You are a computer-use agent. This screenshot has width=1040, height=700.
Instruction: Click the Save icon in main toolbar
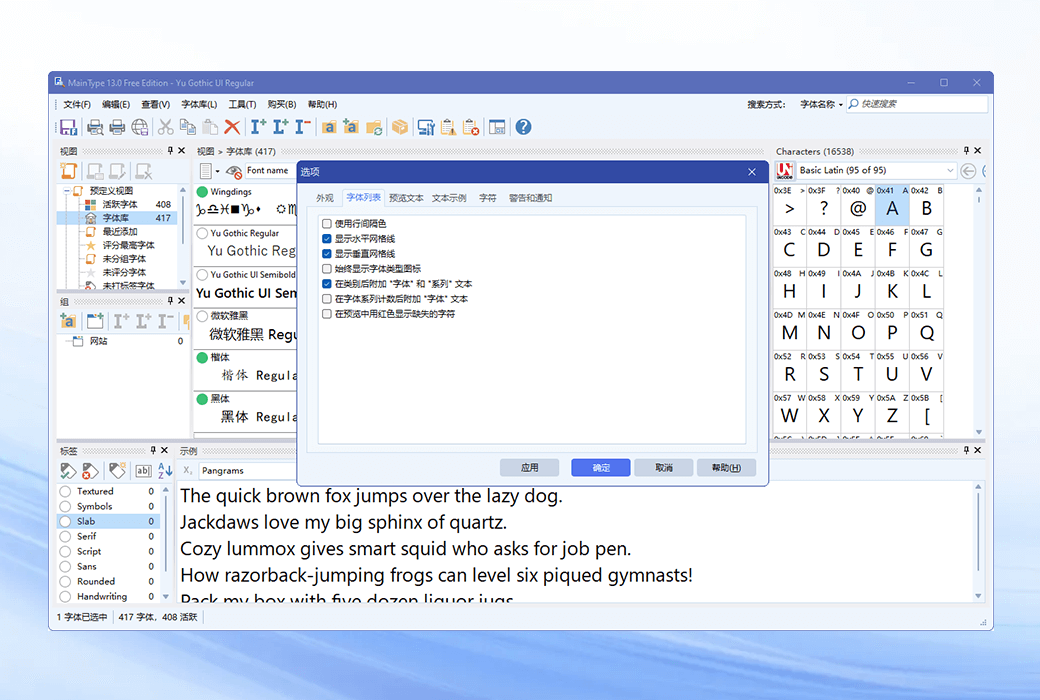pos(68,127)
